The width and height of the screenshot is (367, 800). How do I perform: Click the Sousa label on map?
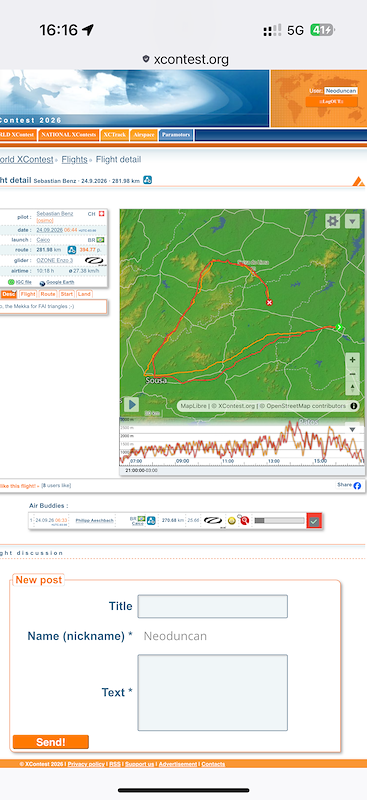click(x=156, y=381)
